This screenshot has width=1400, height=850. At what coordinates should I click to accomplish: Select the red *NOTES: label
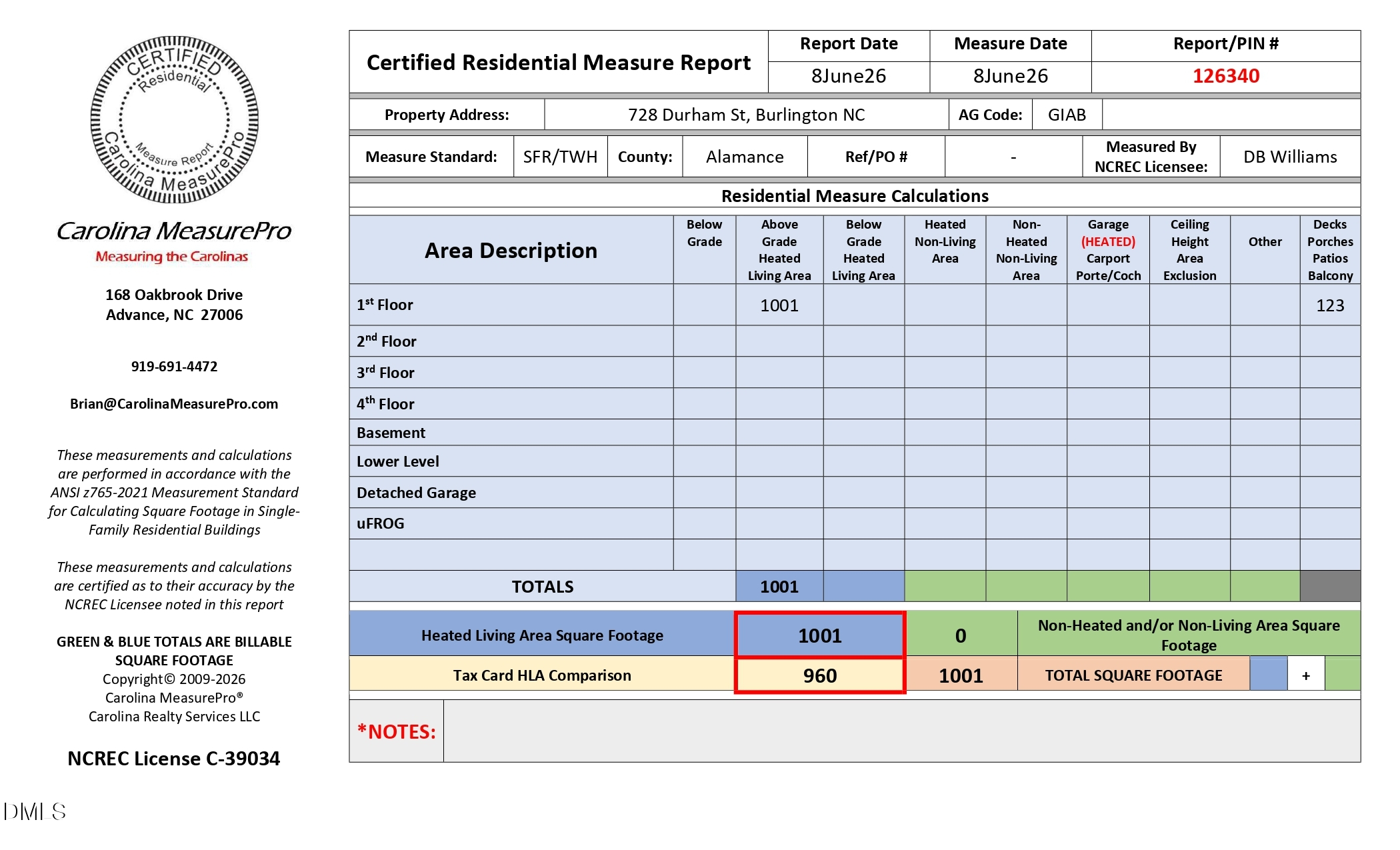[396, 731]
